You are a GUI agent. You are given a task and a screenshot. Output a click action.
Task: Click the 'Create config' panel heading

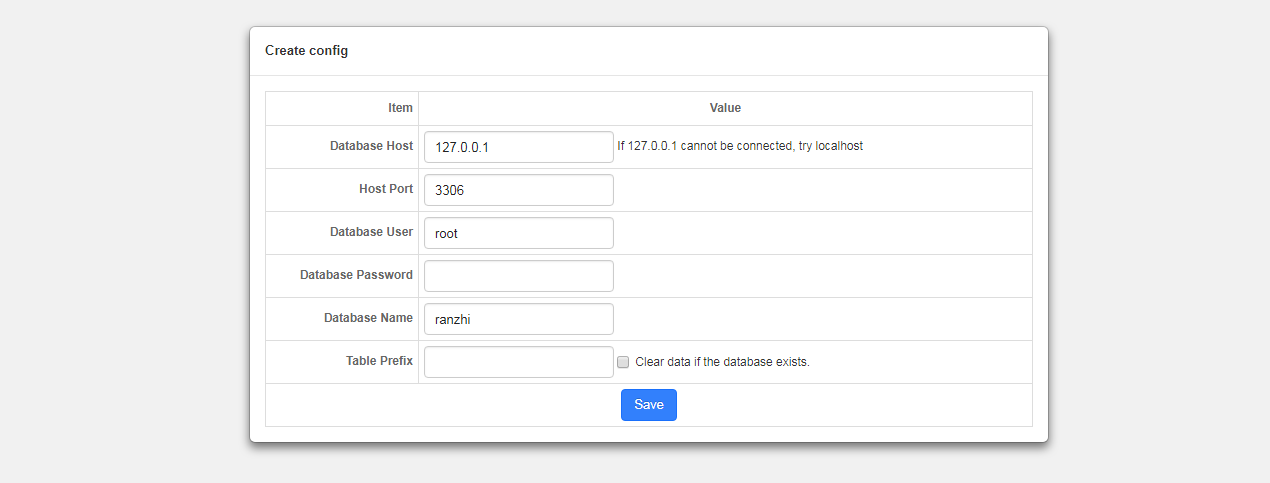tap(306, 50)
